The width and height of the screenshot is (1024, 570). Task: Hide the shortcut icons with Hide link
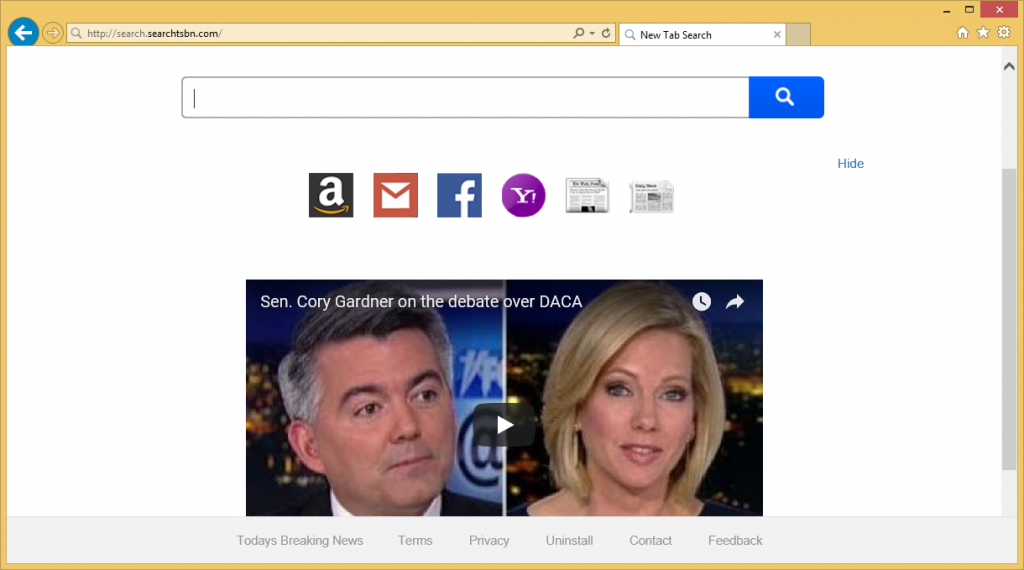850,163
